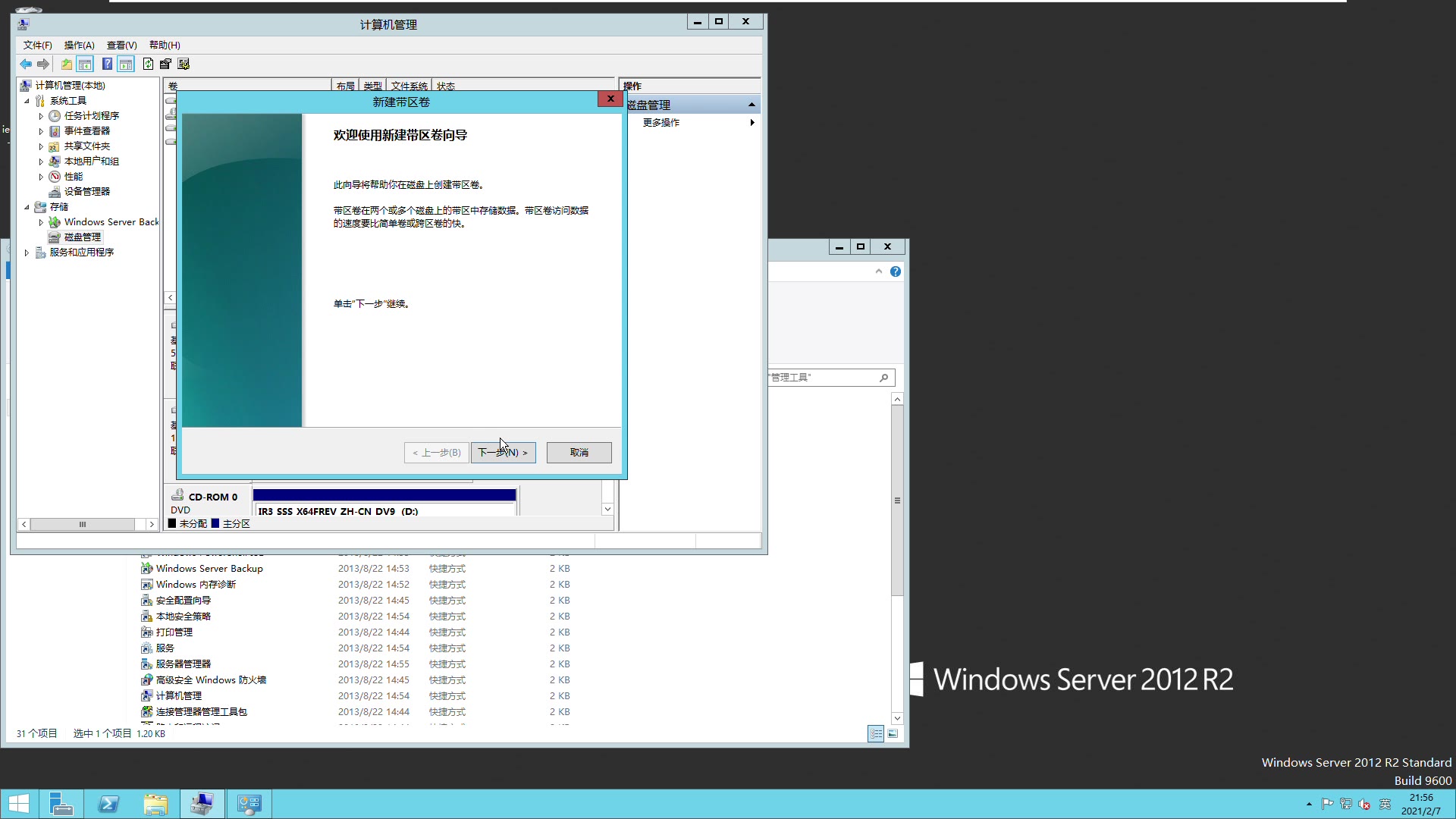Collapse the 系统工具 tree node
Image resolution: width=1456 pixels, height=819 pixels.
[27, 101]
